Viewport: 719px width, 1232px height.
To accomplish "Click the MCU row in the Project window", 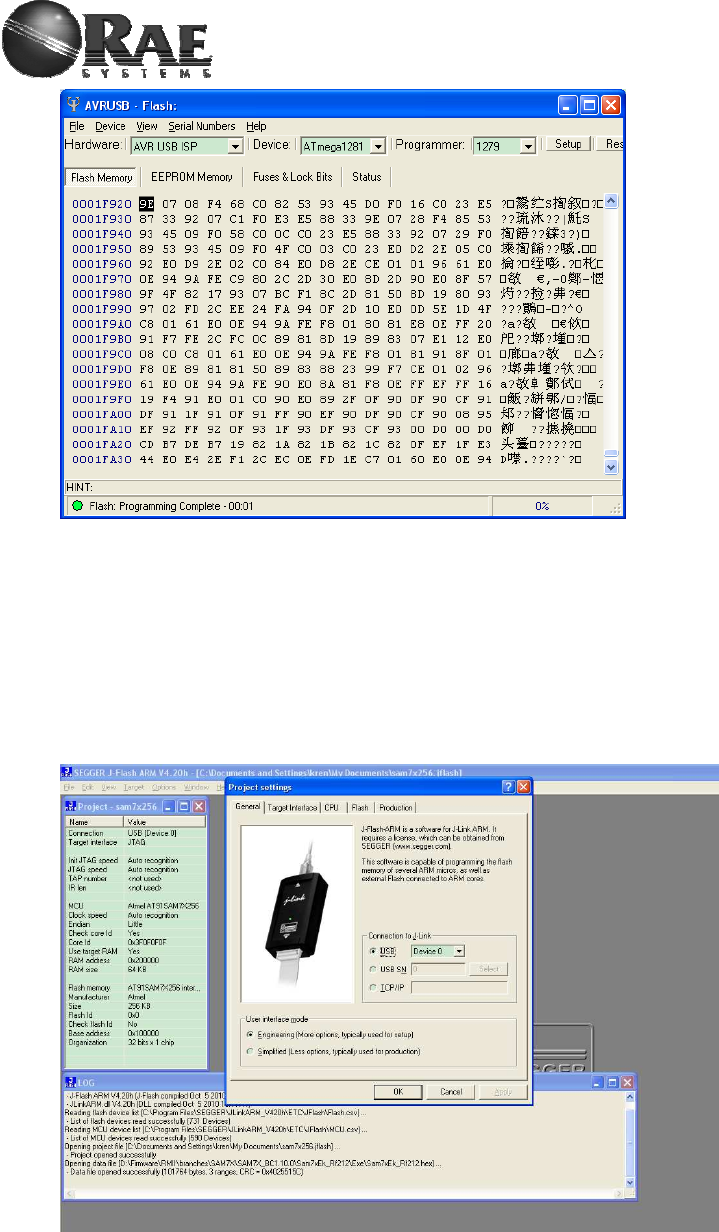I will coord(135,905).
